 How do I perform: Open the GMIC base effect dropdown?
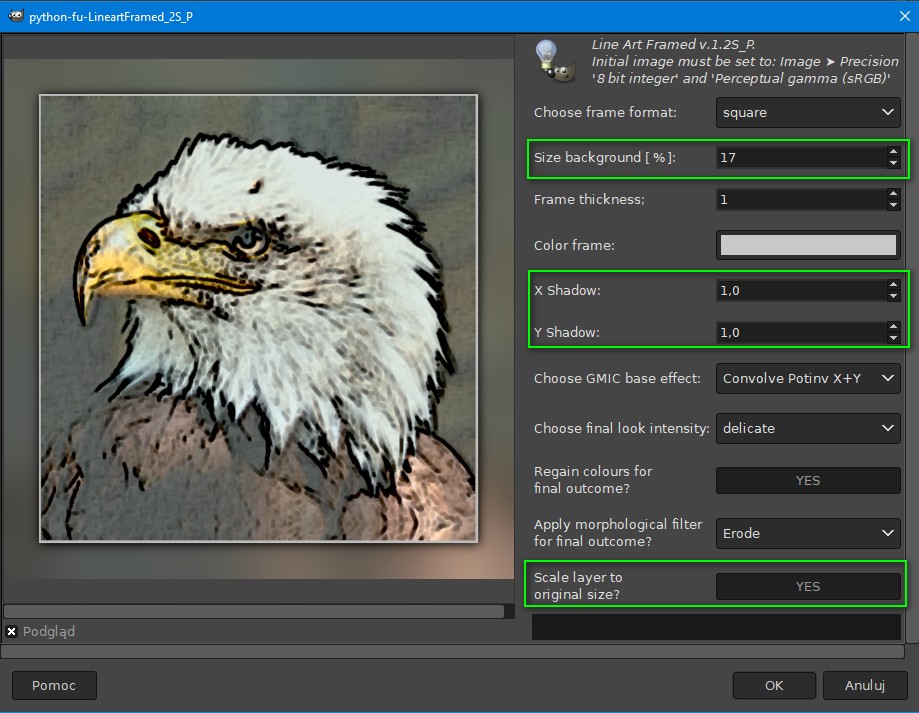(808, 378)
